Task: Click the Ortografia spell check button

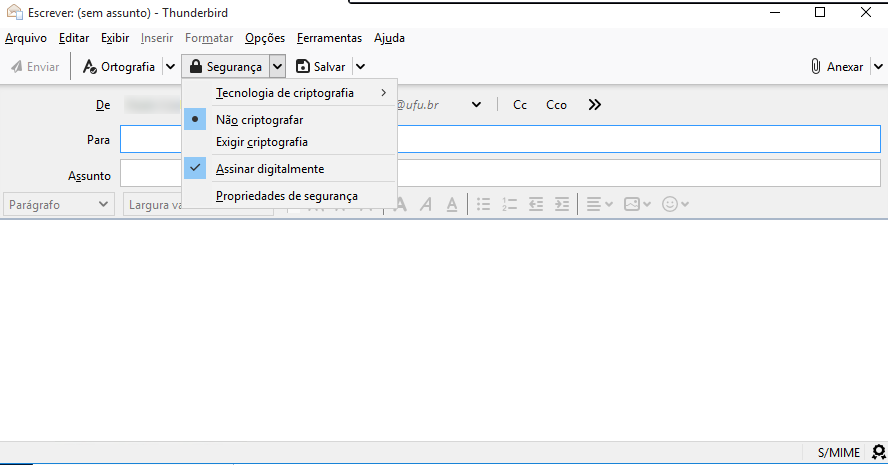Action: pos(118,67)
